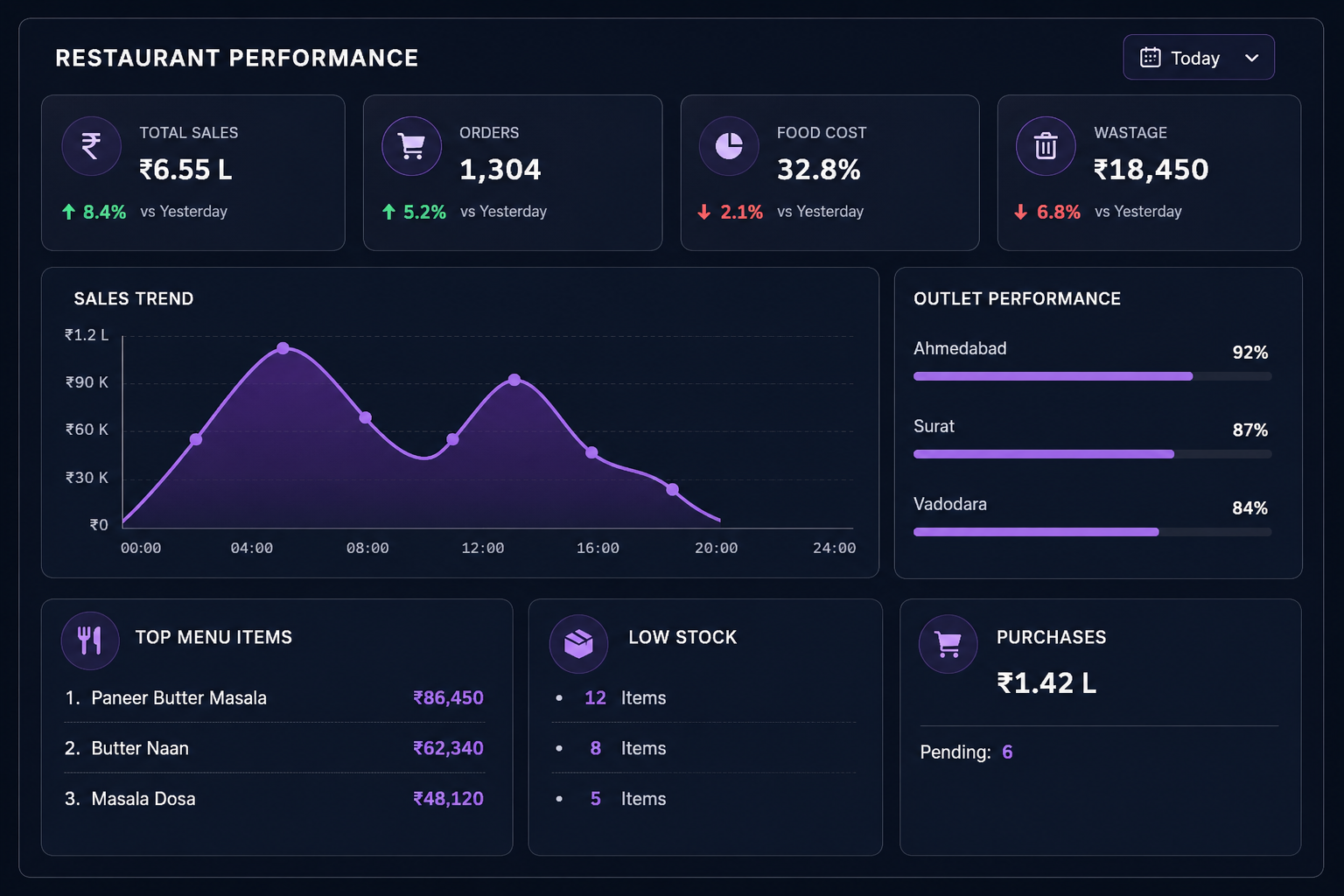The image size is (1344, 896).
Task: Click the ₹62,340 sales amount
Action: click(448, 748)
